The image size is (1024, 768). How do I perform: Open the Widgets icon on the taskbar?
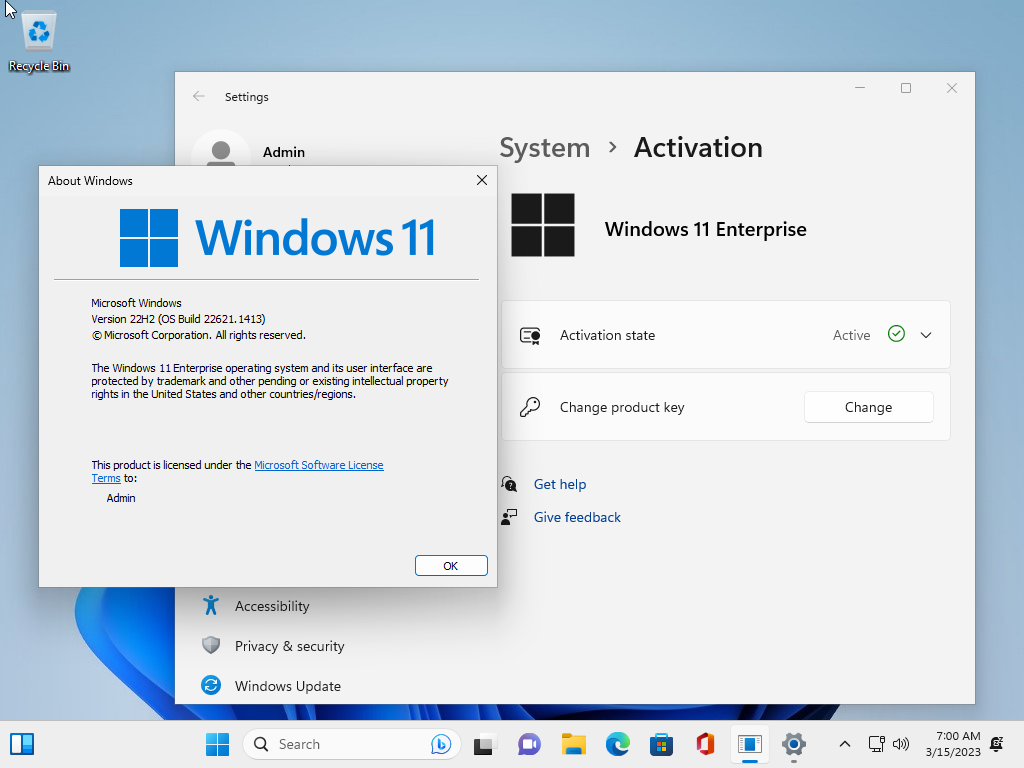tap(22, 744)
